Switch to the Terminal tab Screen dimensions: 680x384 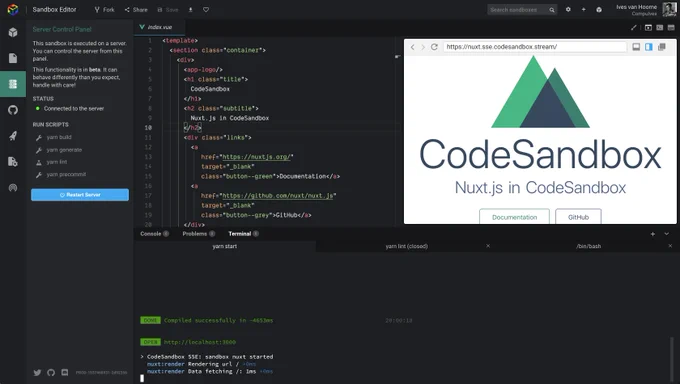[243, 234]
